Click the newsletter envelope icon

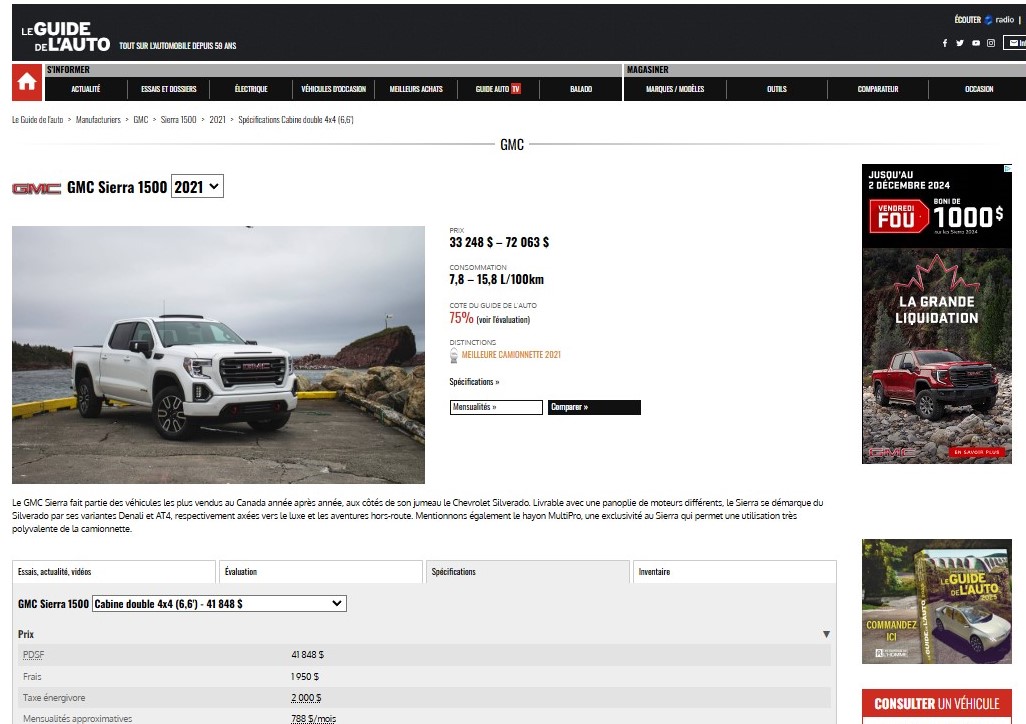tap(1015, 43)
